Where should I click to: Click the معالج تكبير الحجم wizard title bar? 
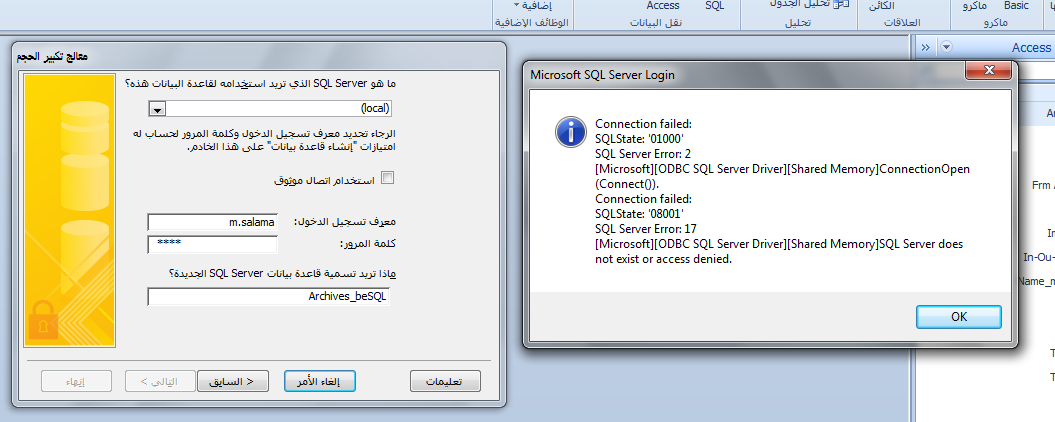click(x=259, y=57)
